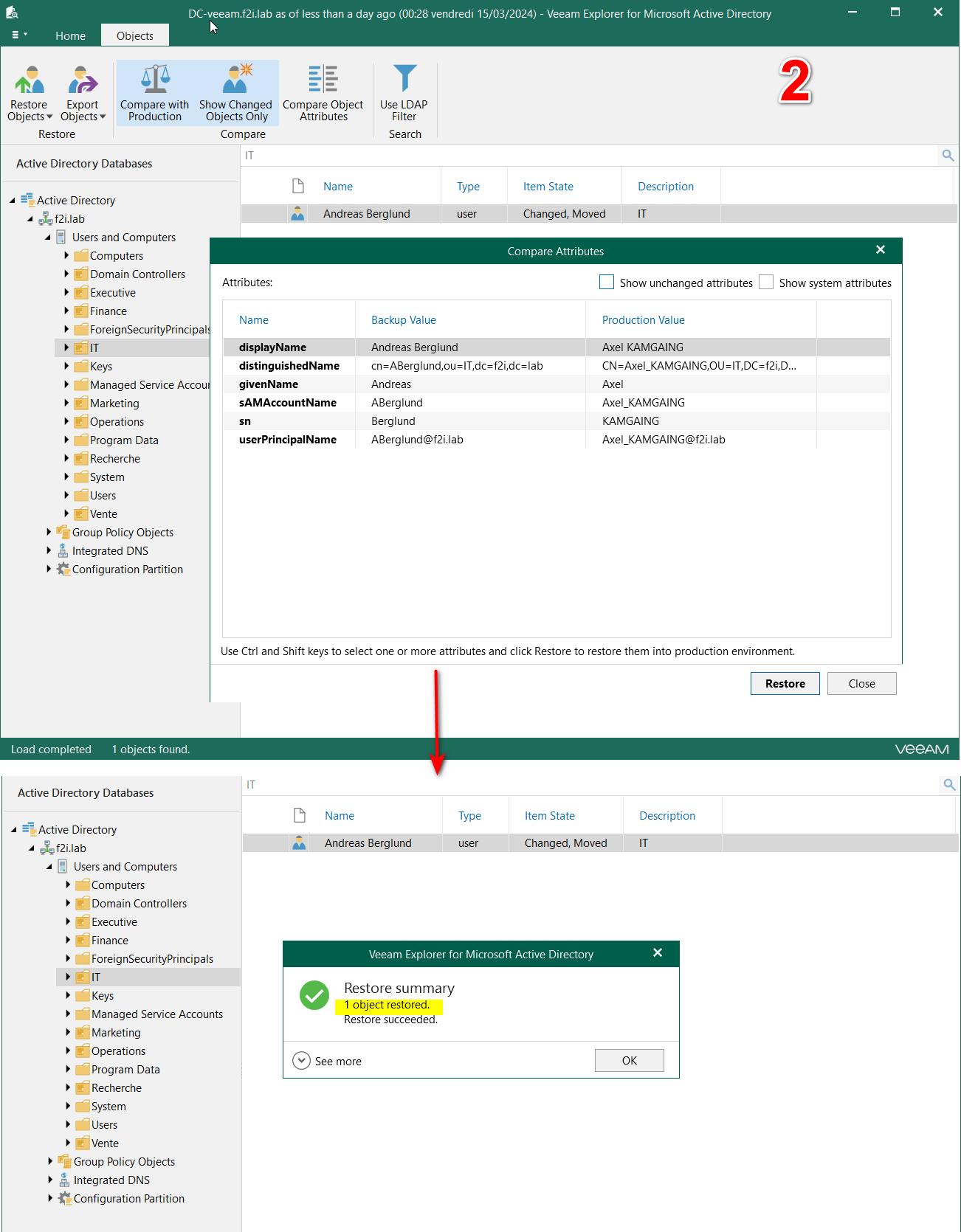Click the Restore button in Compare Attributes
The height and width of the screenshot is (1232, 961).
point(785,683)
